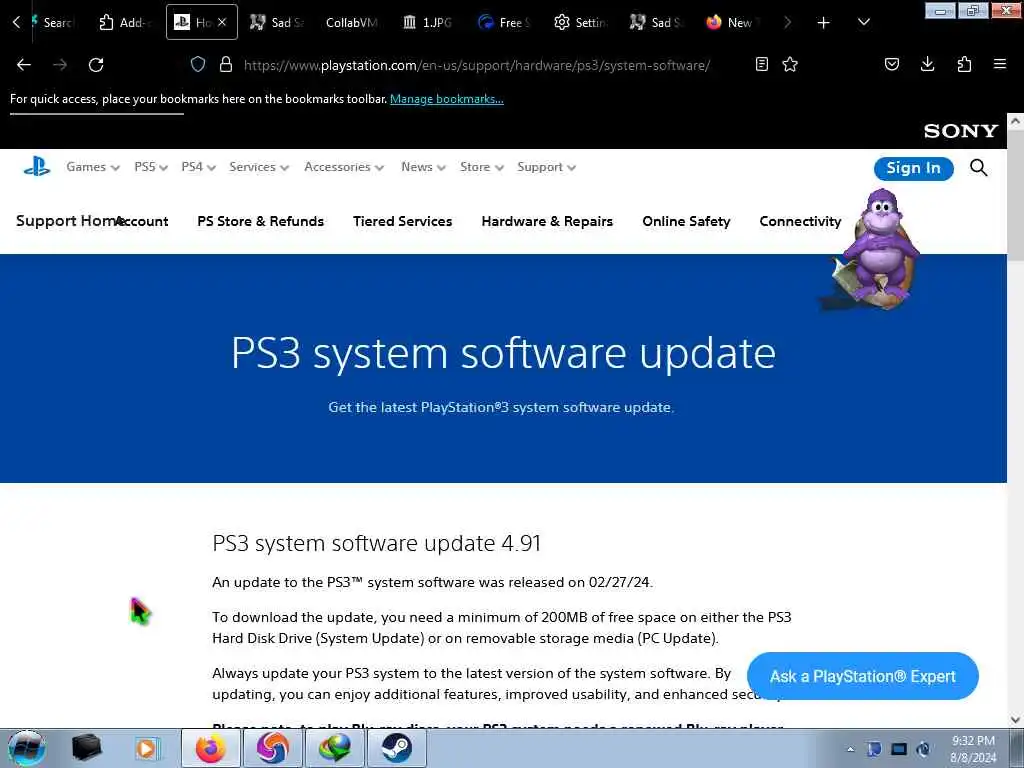Viewport: 1024px width, 768px height.
Task: Click the URL address bar field
Action: click(x=477, y=65)
